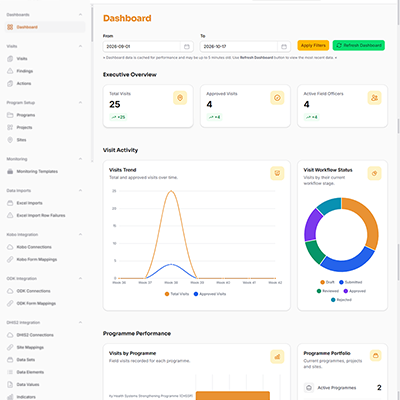Collapse the Visits sidebar group
The width and height of the screenshot is (400, 400).
point(80,46)
